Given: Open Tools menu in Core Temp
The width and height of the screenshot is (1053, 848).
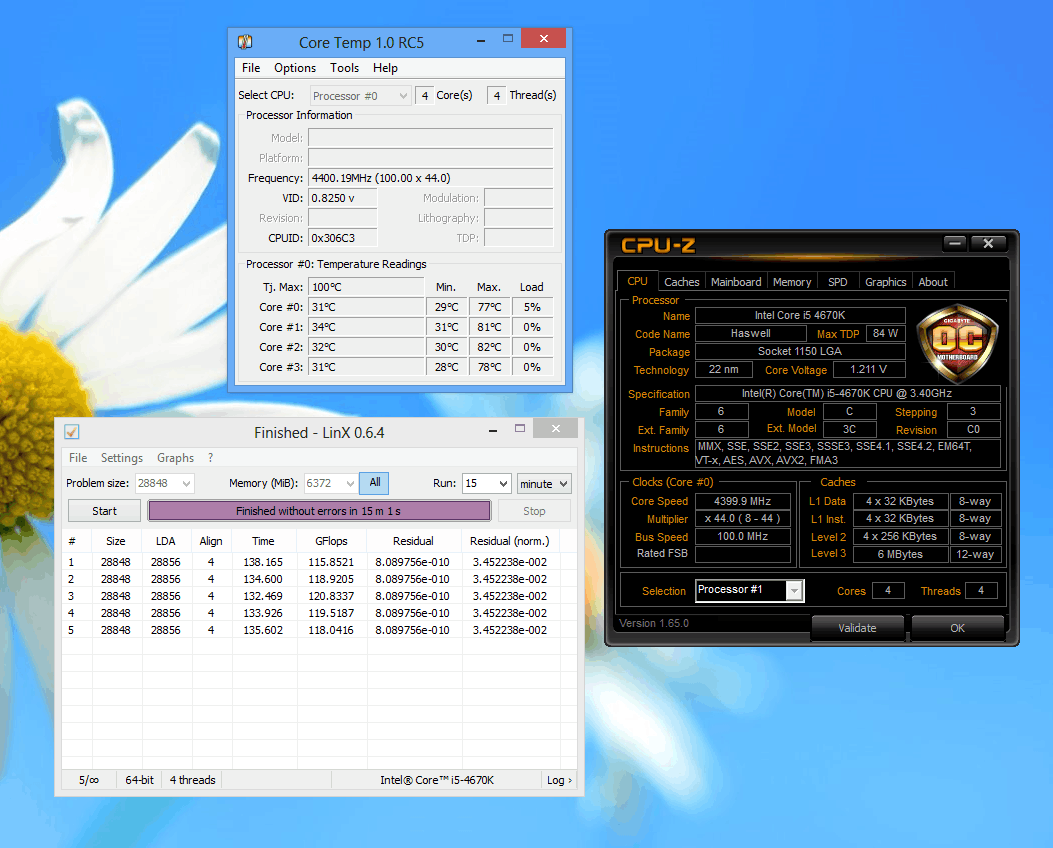Looking at the screenshot, I should 345,68.
